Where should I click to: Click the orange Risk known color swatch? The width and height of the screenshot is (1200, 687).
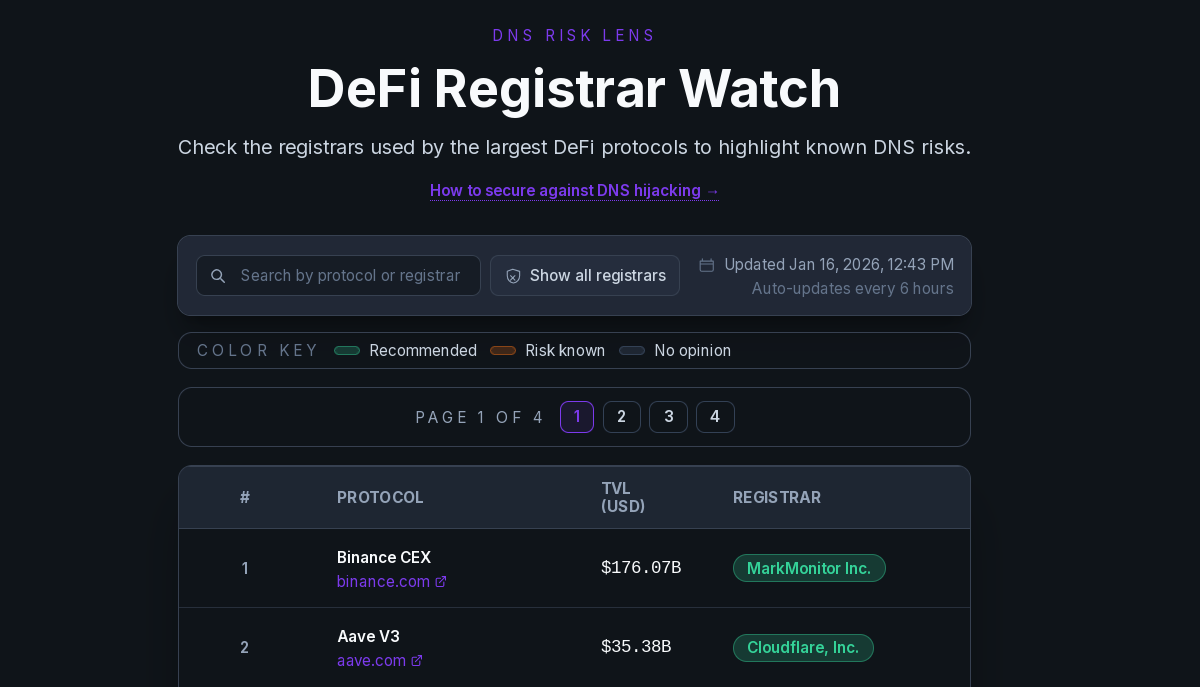click(503, 351)
